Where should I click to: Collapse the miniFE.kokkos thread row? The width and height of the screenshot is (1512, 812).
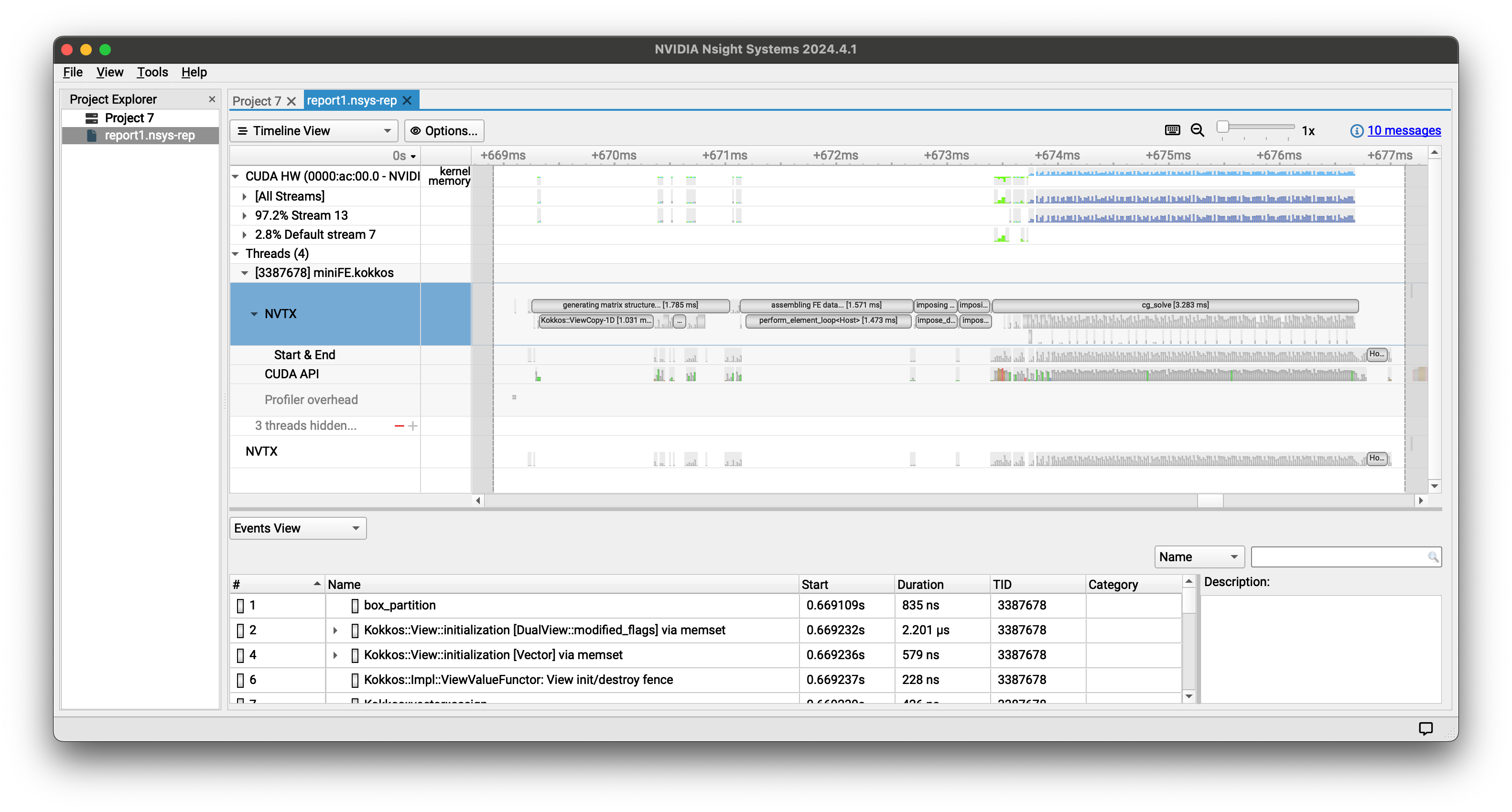245,273
